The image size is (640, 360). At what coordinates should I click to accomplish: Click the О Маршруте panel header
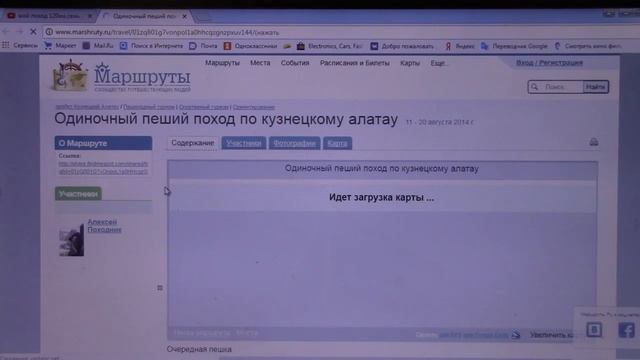[x=103, y=143]
